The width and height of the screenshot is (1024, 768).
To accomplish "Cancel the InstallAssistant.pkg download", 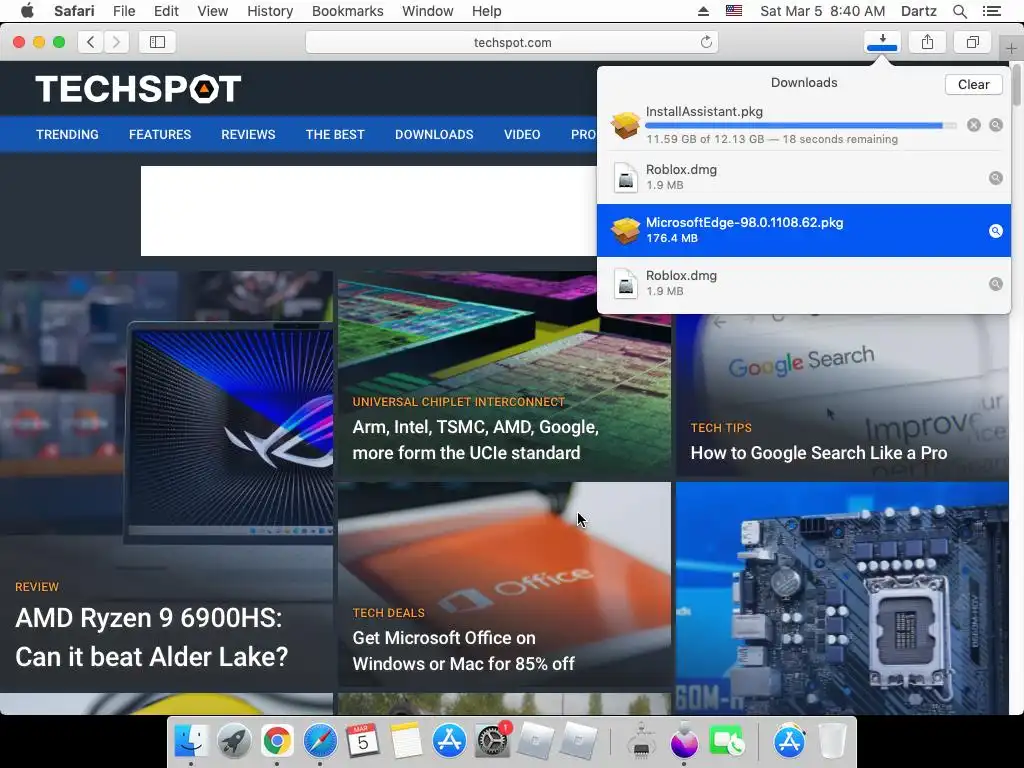I will click(x=974, y=125).
